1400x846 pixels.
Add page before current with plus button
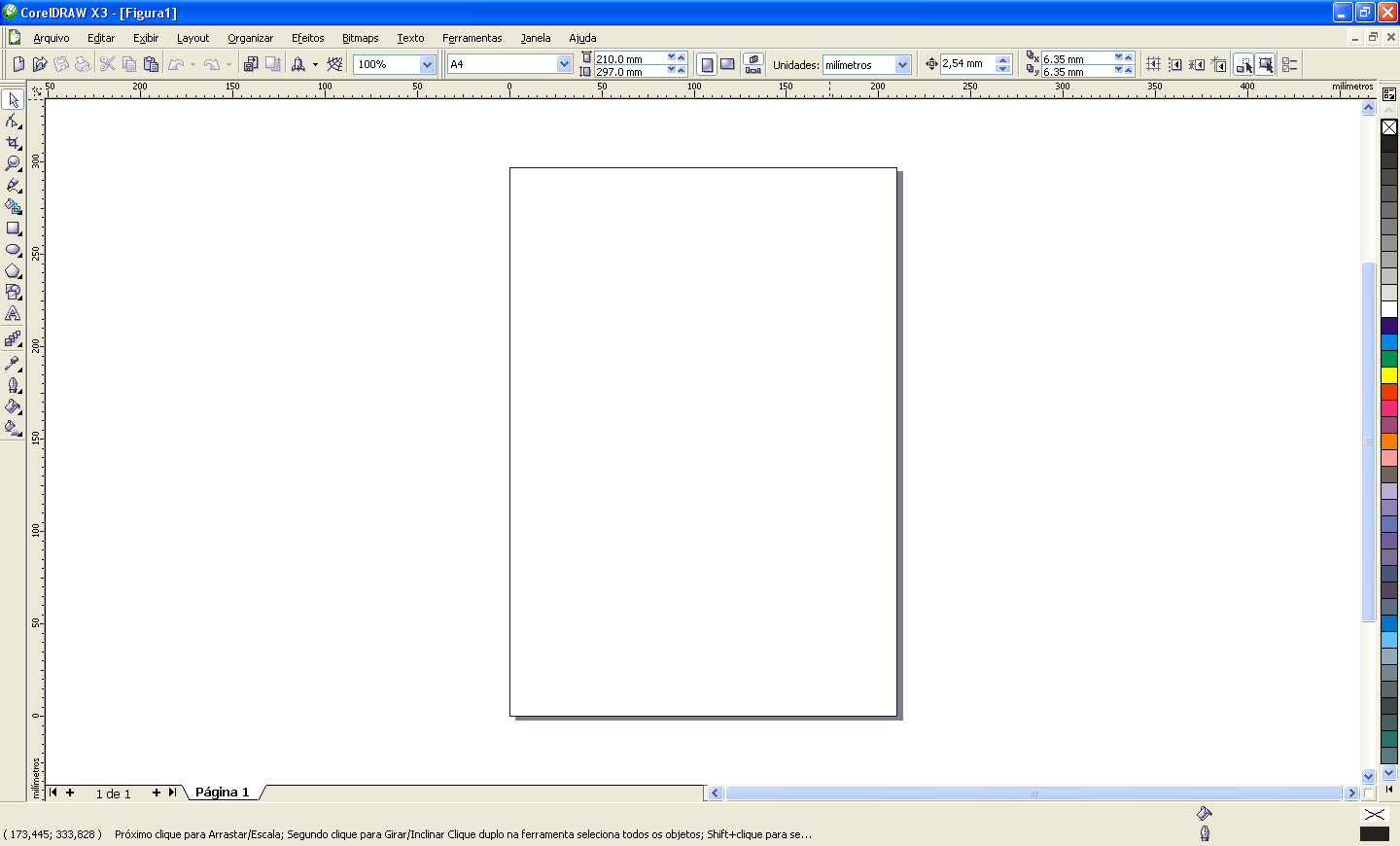pos(70,793)
